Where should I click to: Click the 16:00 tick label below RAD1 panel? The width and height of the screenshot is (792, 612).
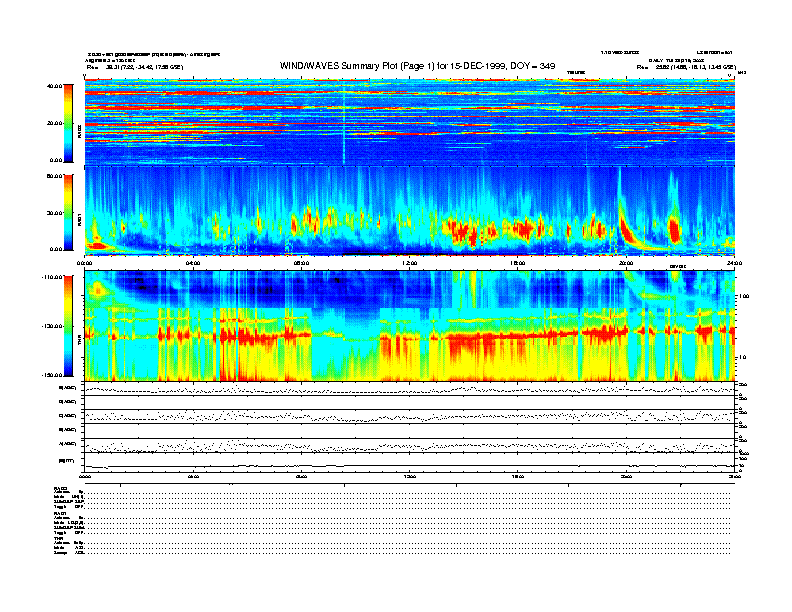pyautogui.click(x=518, y=263)
